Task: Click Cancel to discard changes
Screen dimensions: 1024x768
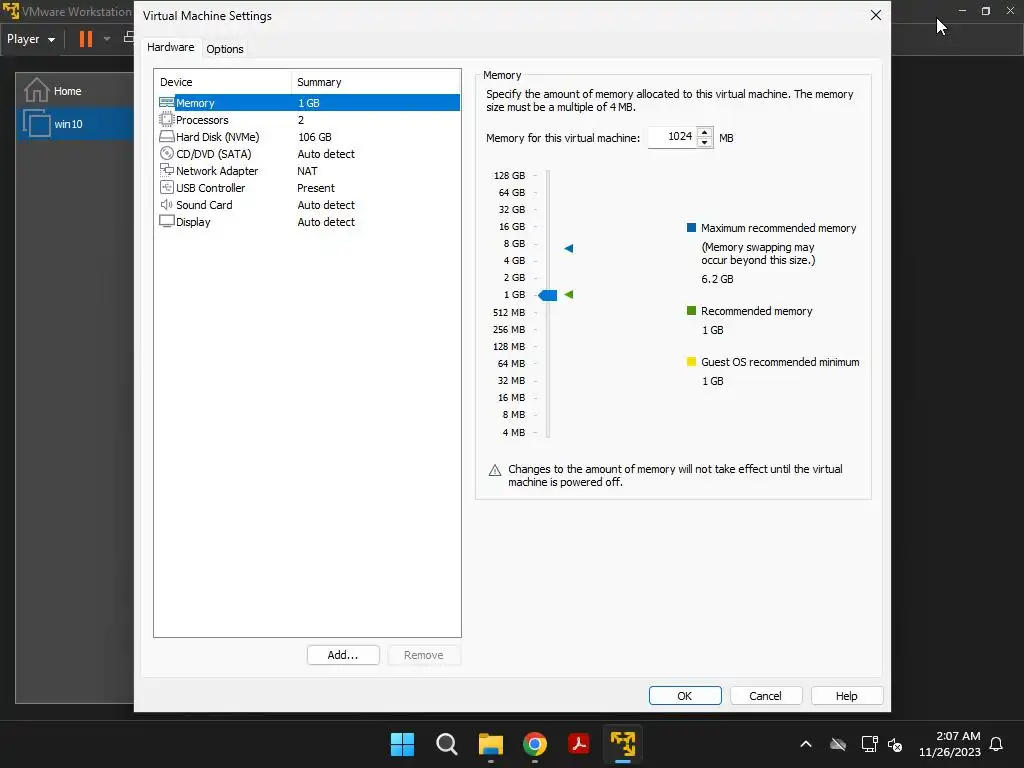Action: coord(765,696)
